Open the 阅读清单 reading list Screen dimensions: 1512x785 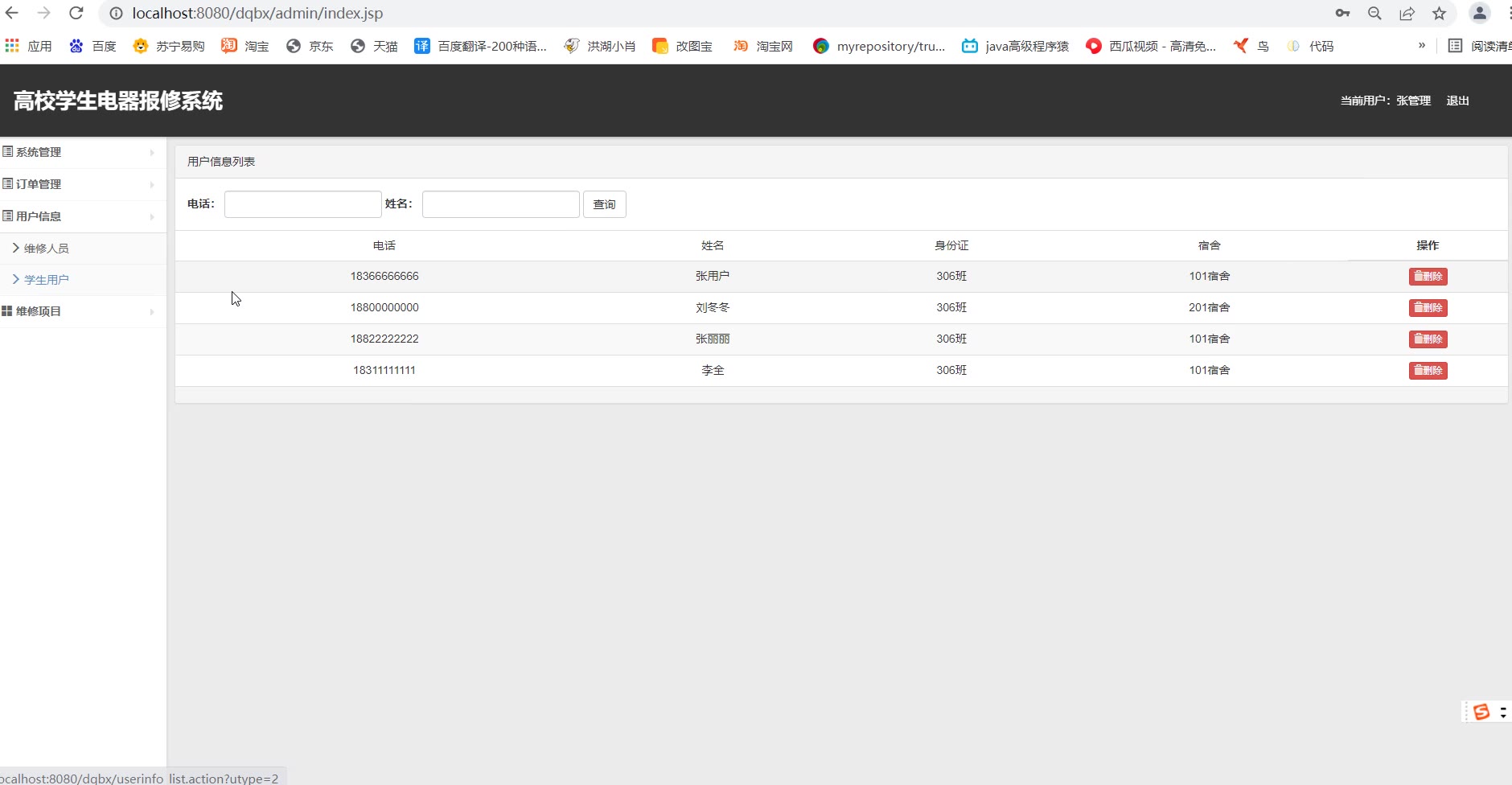pyautogui.click(x=1479, y=46)
